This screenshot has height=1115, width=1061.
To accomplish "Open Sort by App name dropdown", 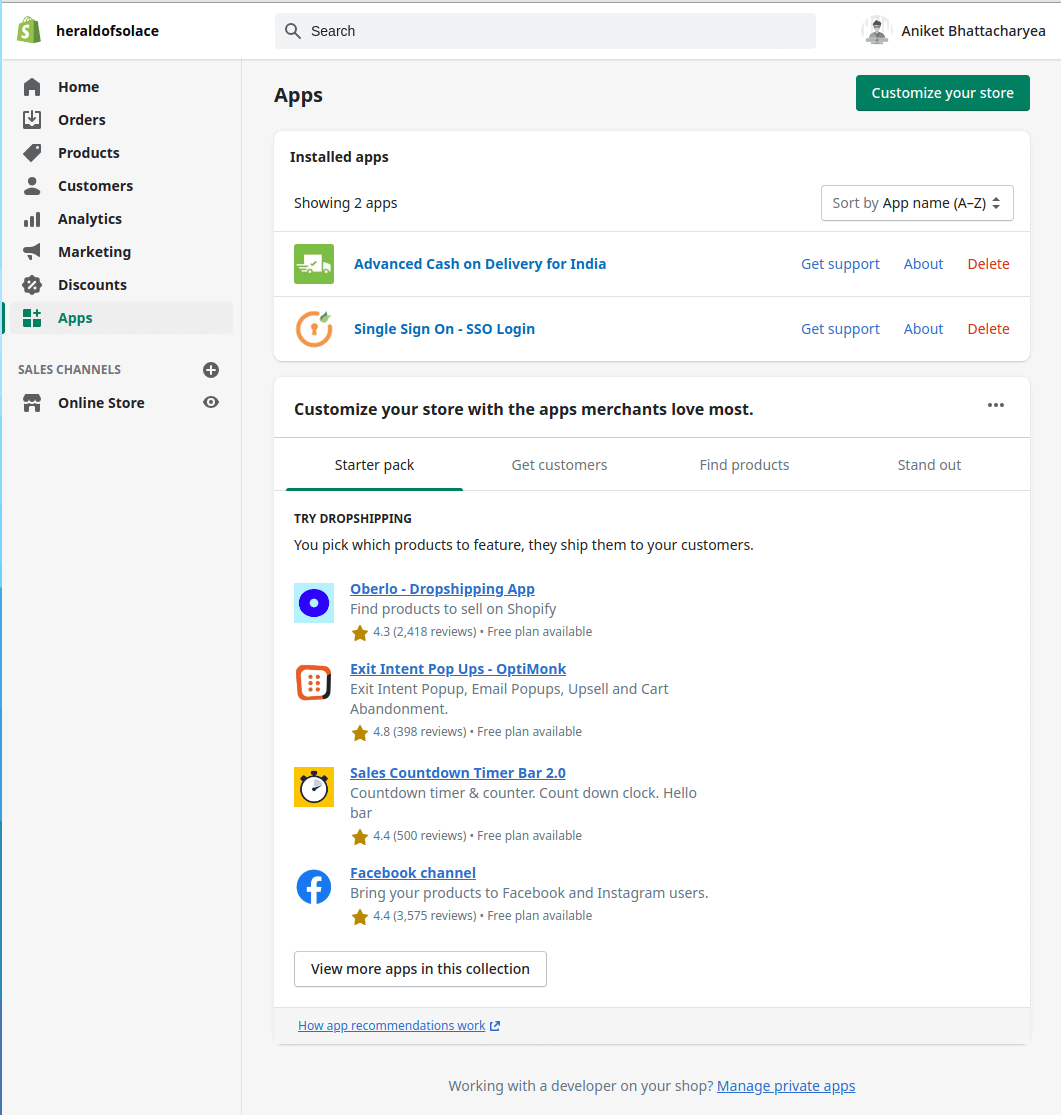I will point(917,203).
